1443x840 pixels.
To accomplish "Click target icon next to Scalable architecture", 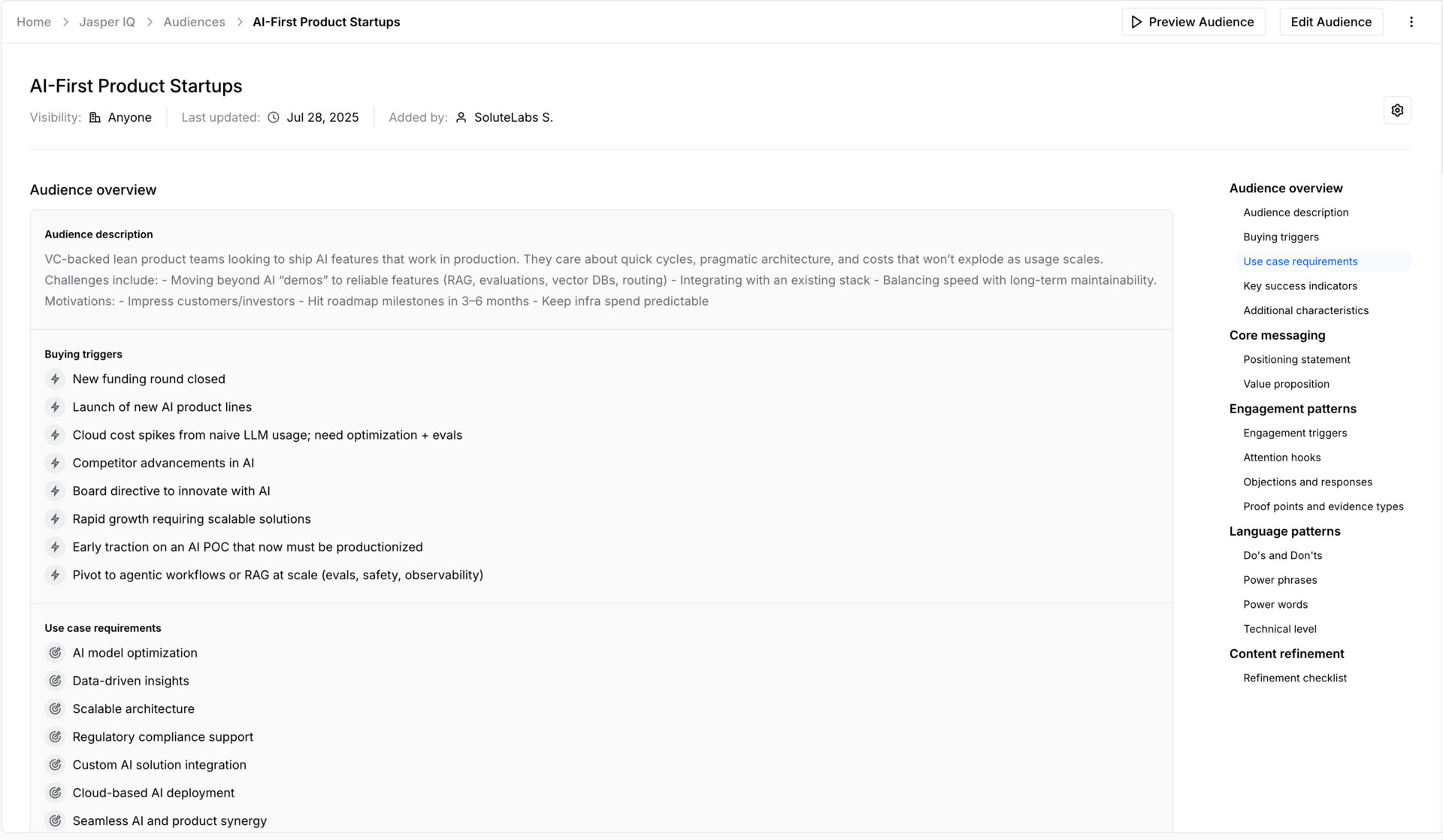I will tap(55, 709).
